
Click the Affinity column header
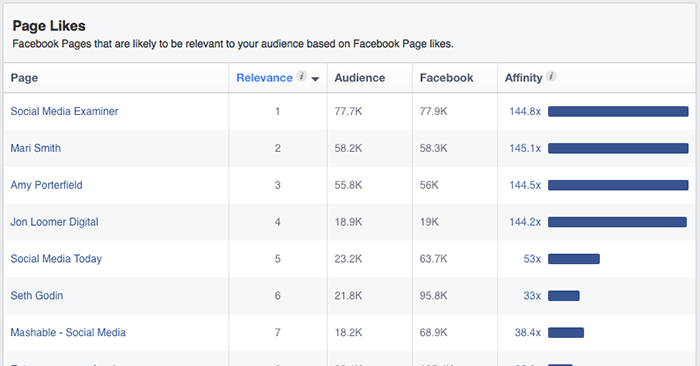(x=523, y=78)
